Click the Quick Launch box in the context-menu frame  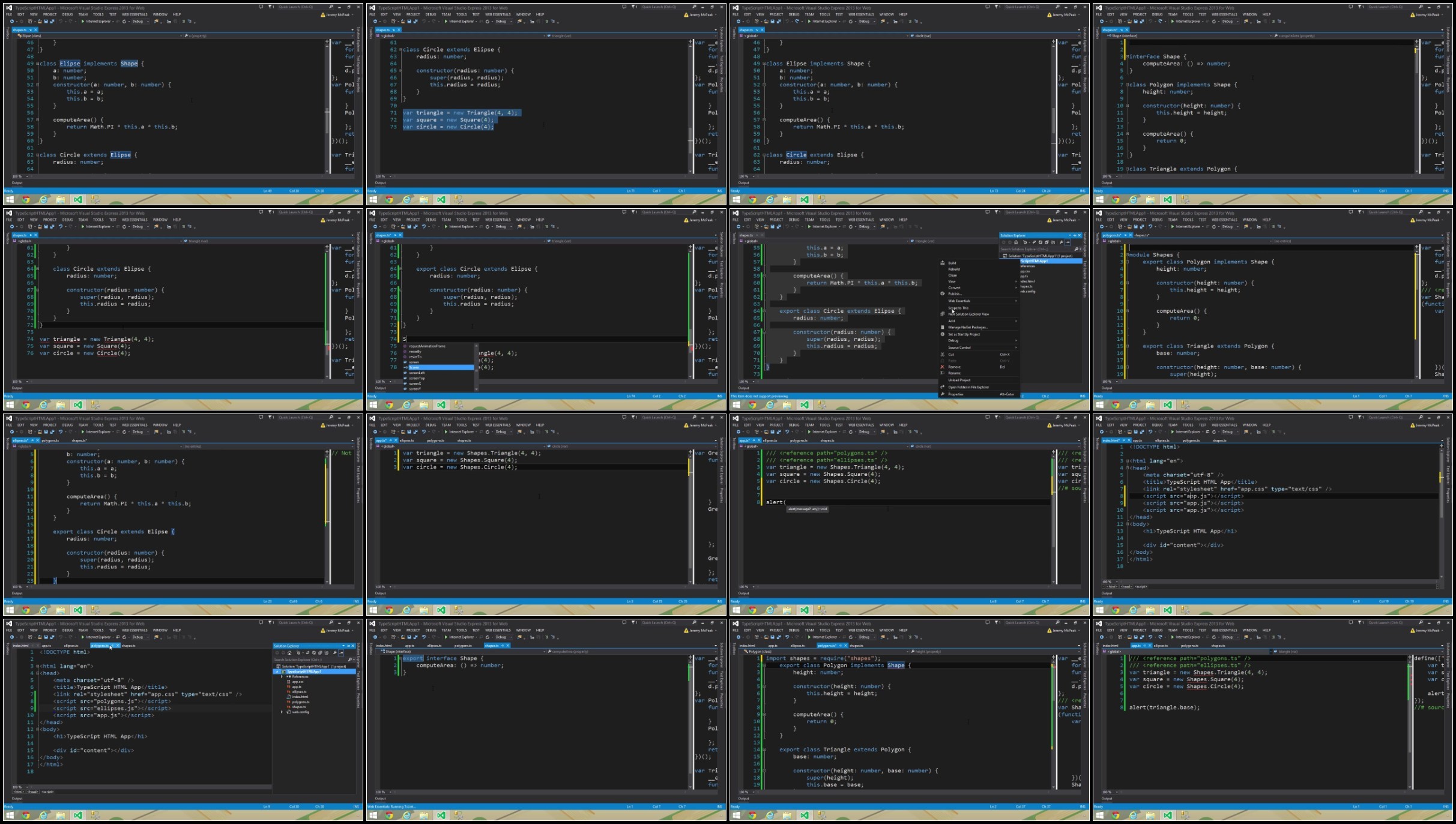(x=1032, y=212)
